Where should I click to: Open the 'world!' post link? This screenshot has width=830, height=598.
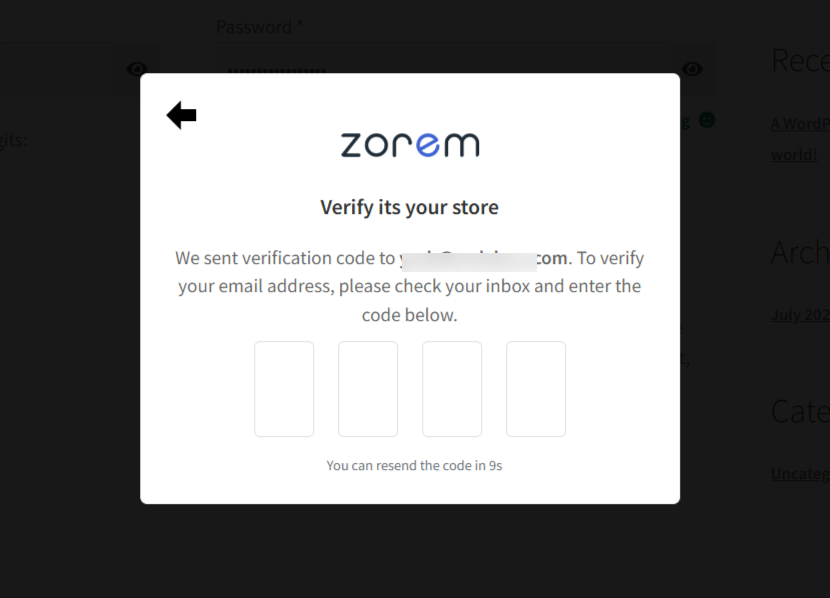coord(794,155)
